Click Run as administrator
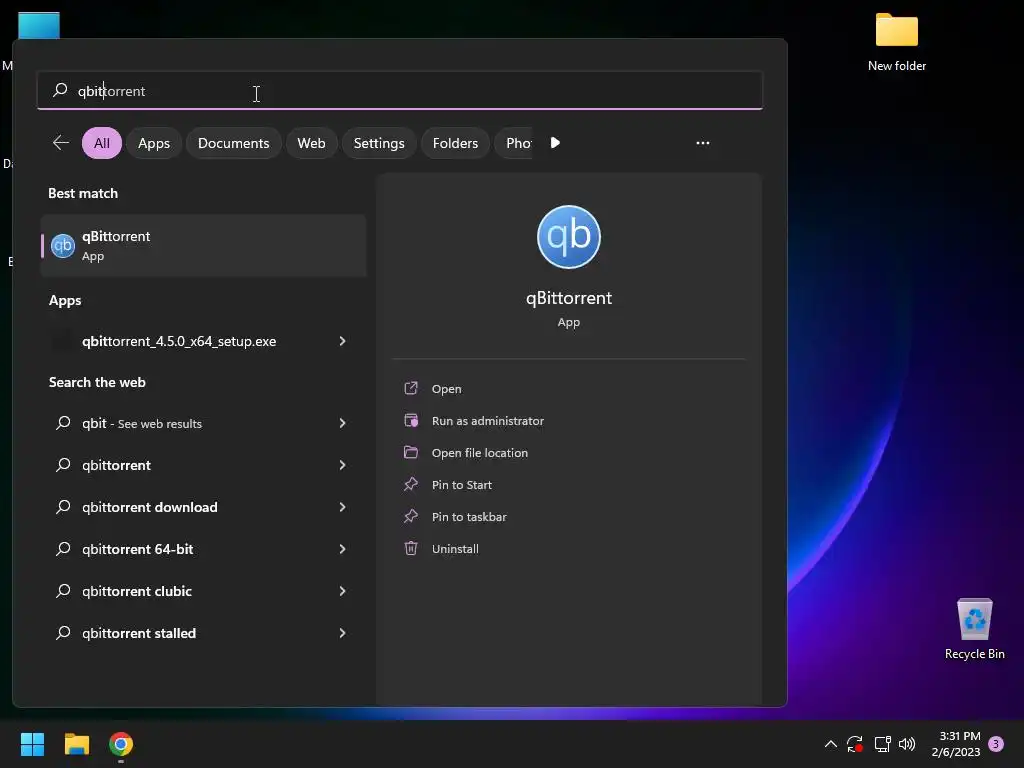The image size is (1024, 768). [487, 421]
